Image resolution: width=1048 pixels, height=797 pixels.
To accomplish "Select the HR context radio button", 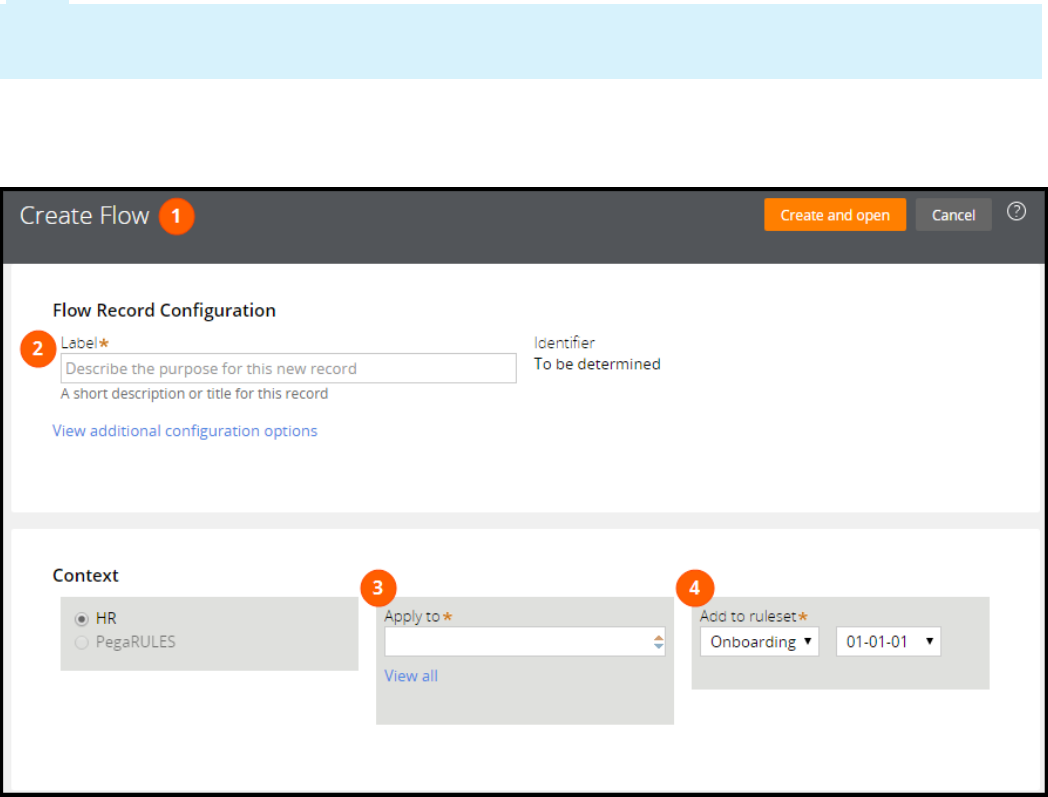I will (82, 618).
